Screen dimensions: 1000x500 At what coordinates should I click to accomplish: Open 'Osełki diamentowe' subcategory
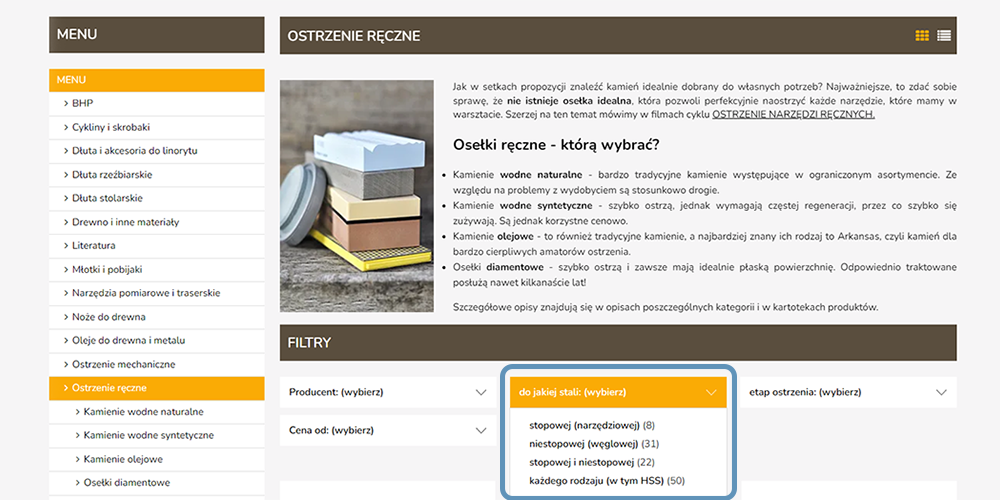[x=127, y=483]
